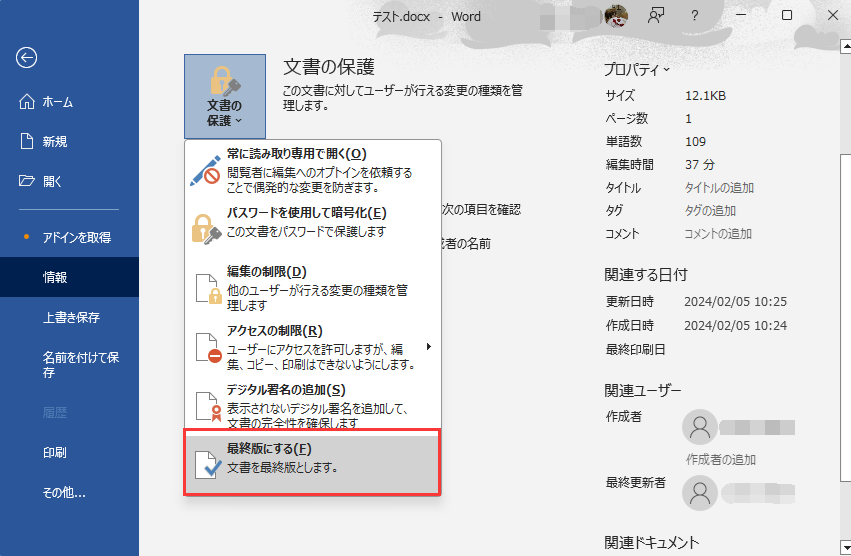851x556 pixels.
Task: Click the 開く folder icon
Action: (x=27, y=181)
